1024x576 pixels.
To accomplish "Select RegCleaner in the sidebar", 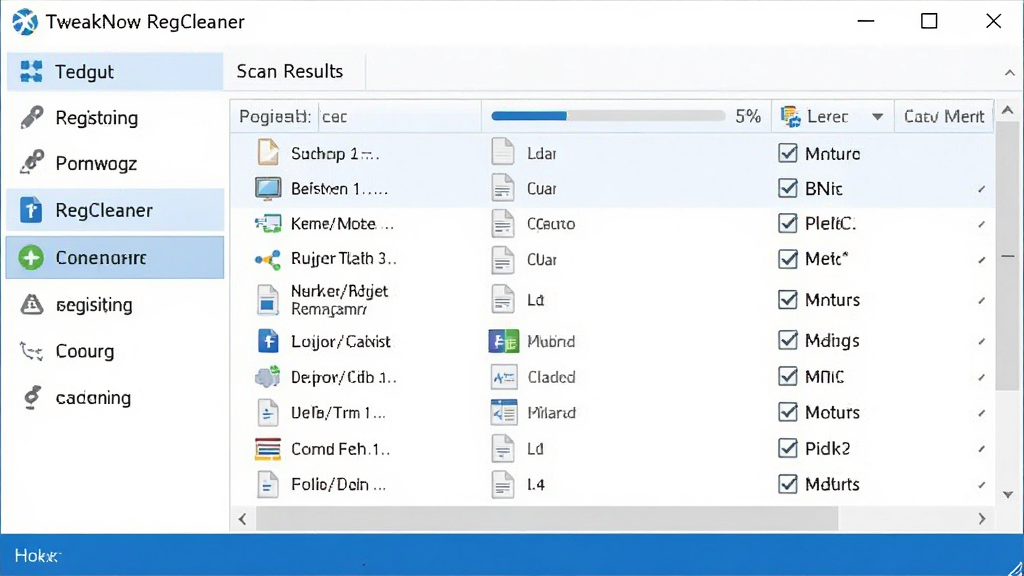I will (115, 210).
